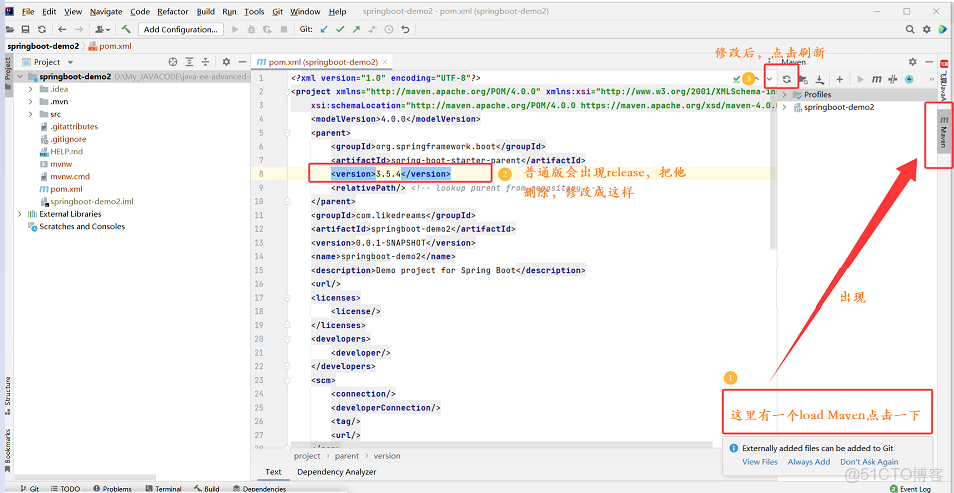Click the parent breadcrumb in editor footer
Viewport: 954px width, 493px height.
pyautogui.click(x=347, y=456)
